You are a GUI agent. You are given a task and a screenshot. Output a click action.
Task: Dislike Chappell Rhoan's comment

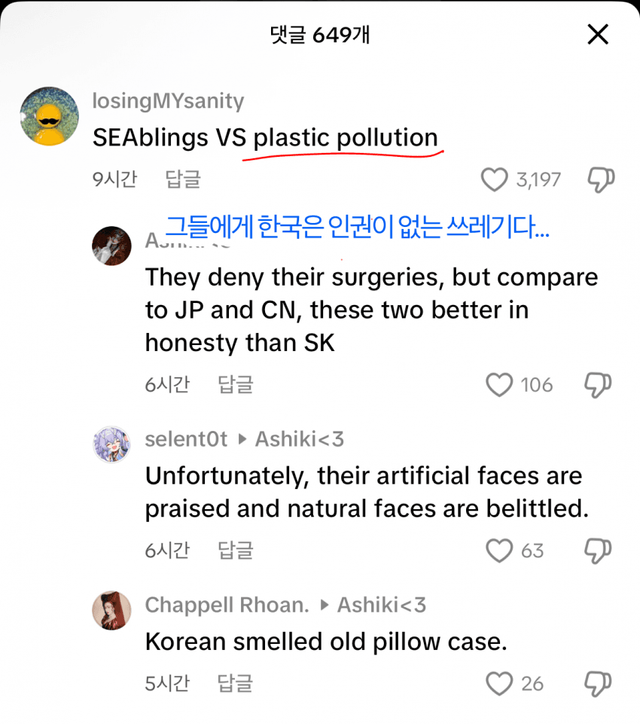coord(598,683)
